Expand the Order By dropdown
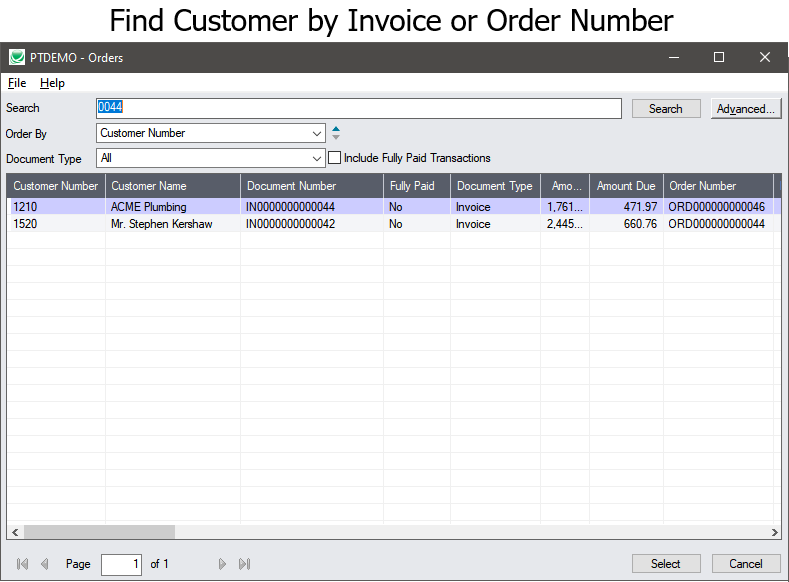This screenshot has width=789, height=582. [317, 133]
